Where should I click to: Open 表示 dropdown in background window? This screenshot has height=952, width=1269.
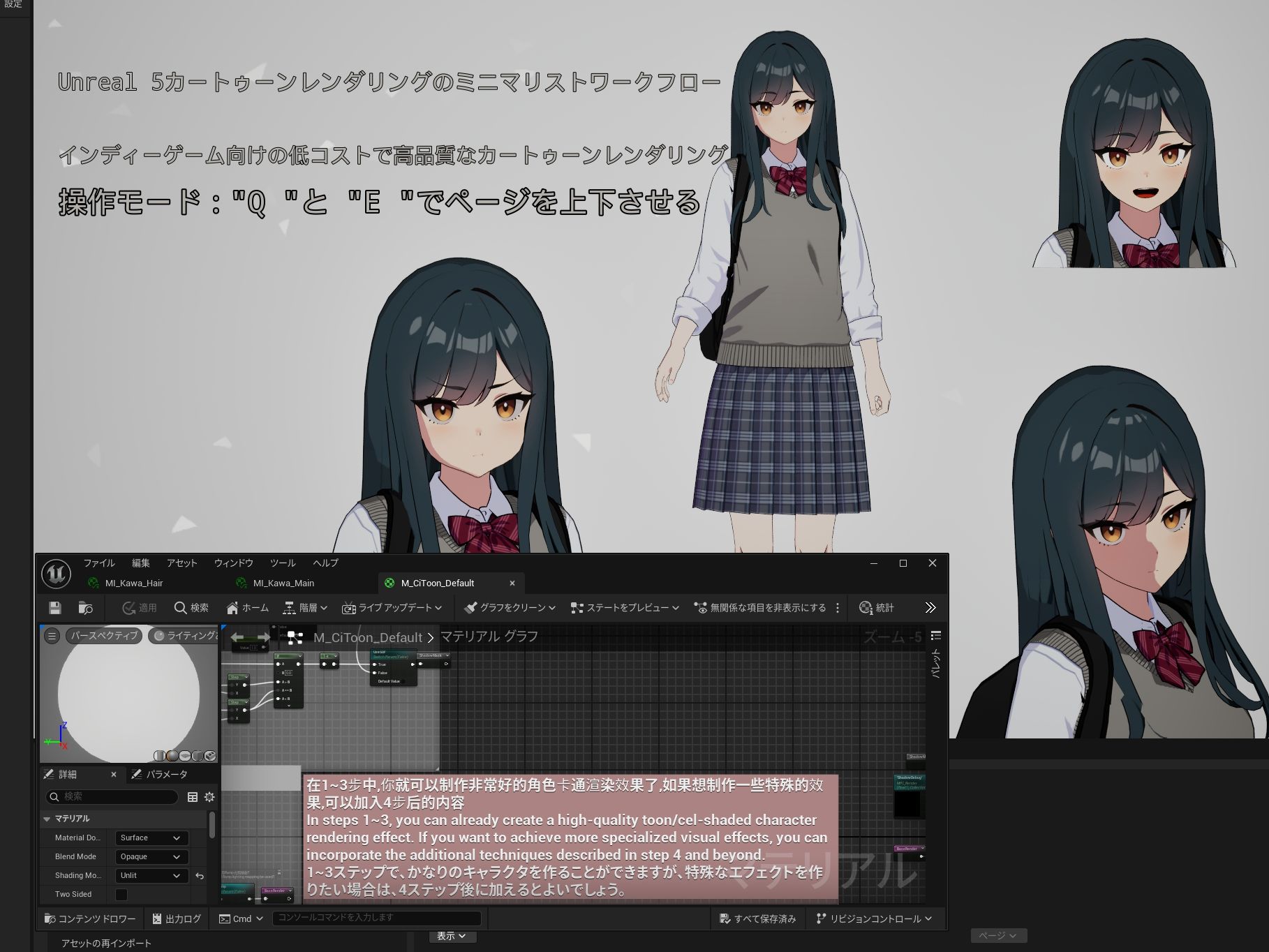pos(452,936)
